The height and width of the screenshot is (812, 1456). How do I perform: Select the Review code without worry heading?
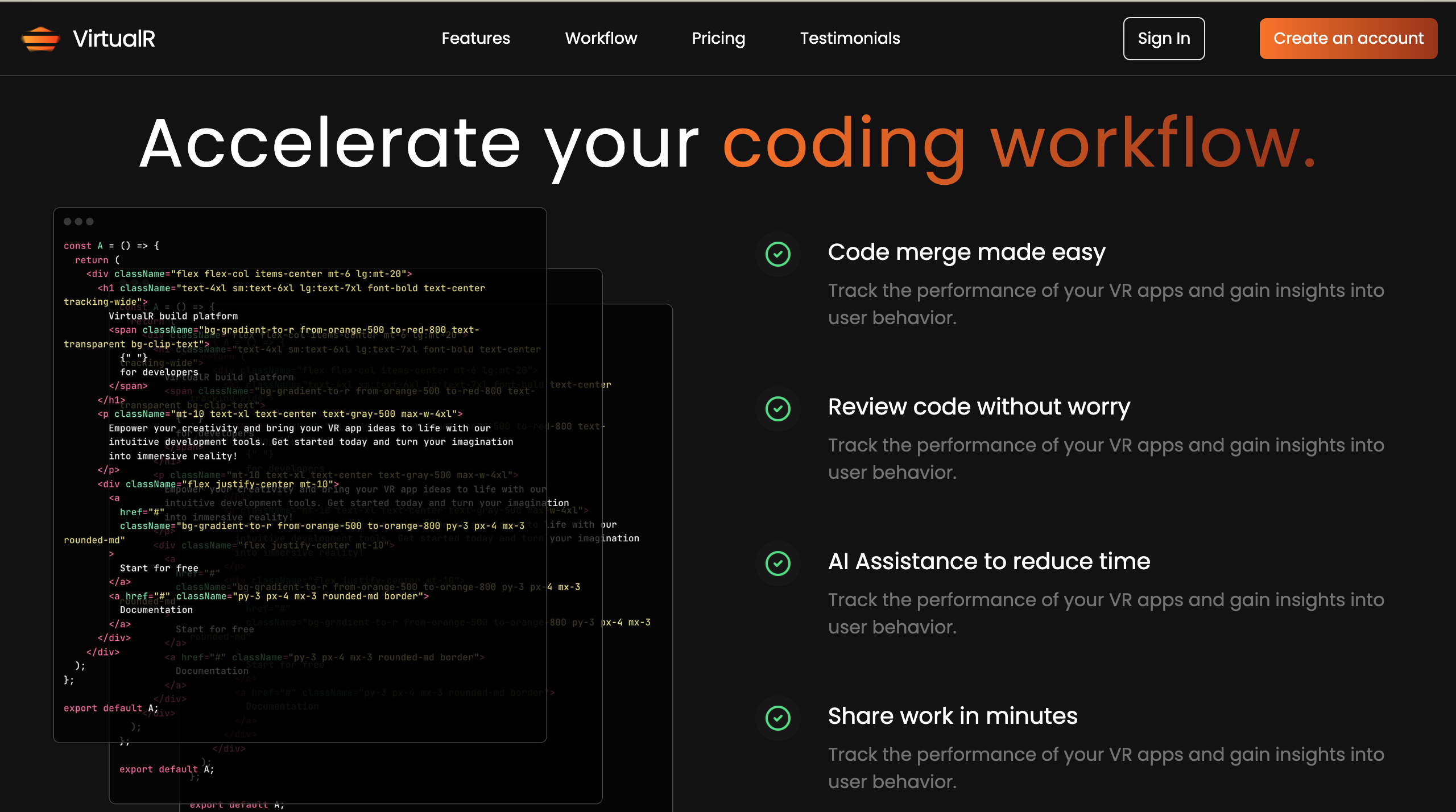(978, 407)
